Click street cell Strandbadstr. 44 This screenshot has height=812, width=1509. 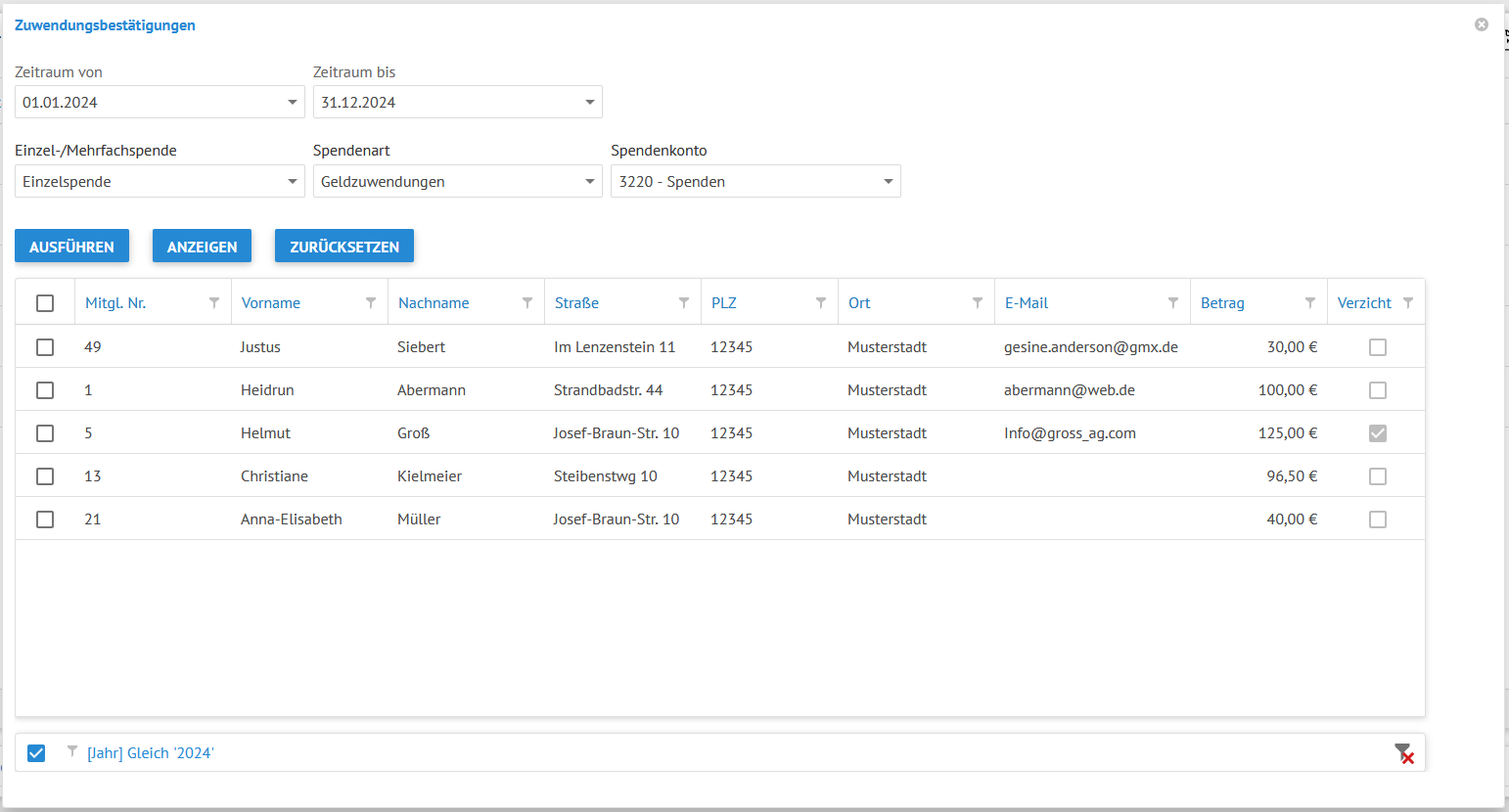[x=609, y=390]
